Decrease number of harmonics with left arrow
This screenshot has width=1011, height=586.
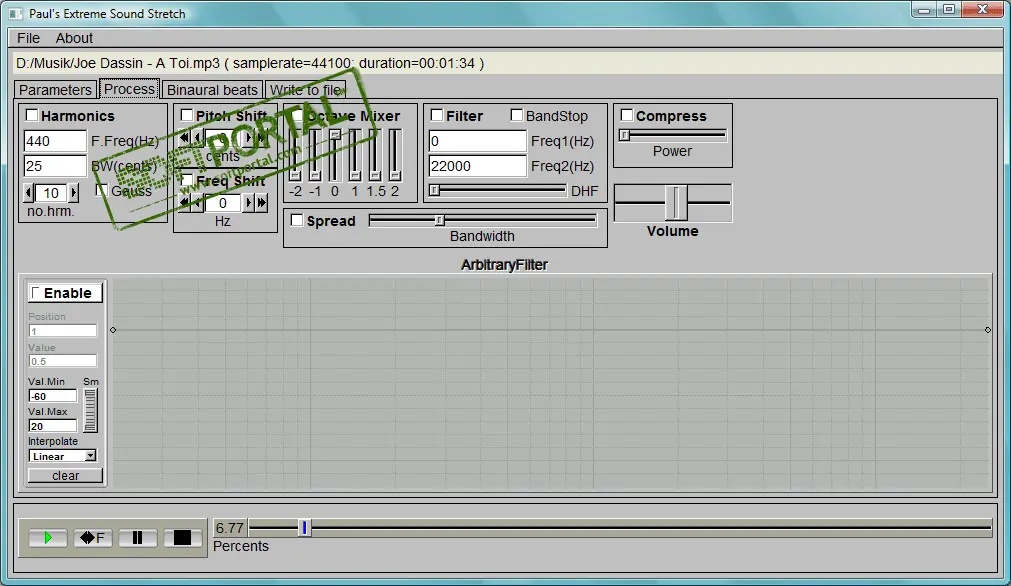[29, 192]
